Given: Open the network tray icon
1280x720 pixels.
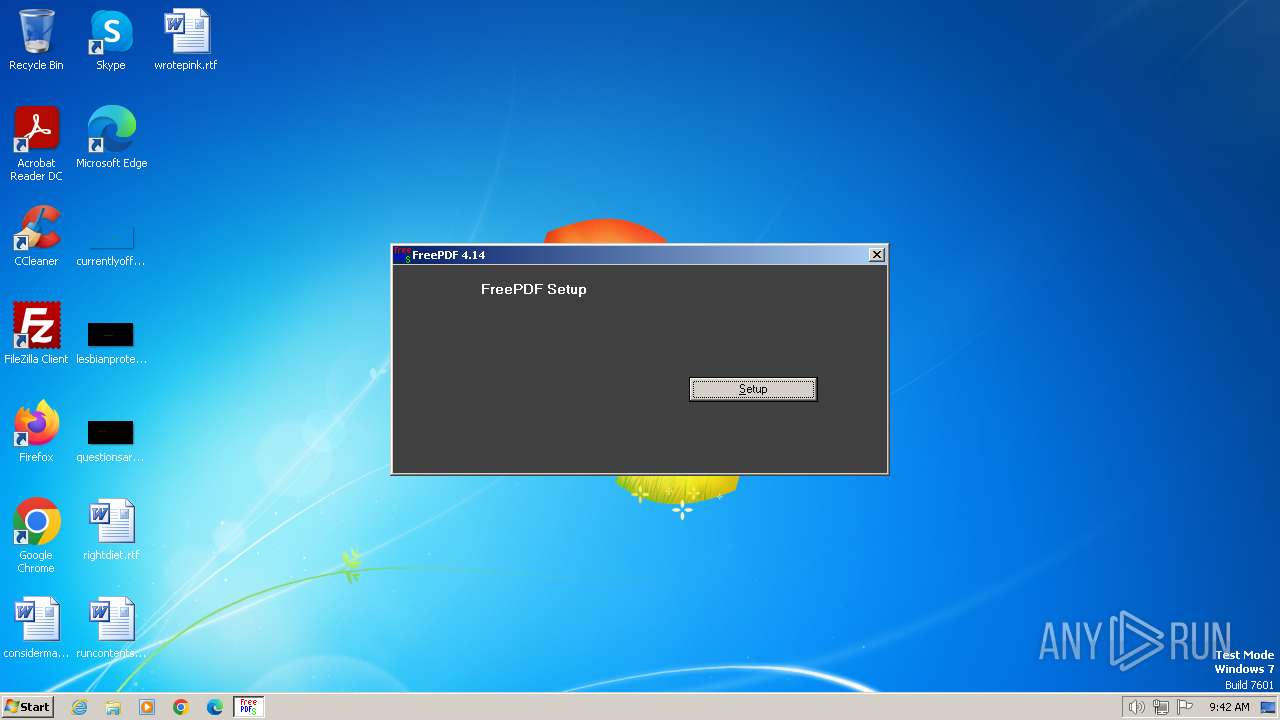Looking at the screenshot, I should tap(1161, 707).
